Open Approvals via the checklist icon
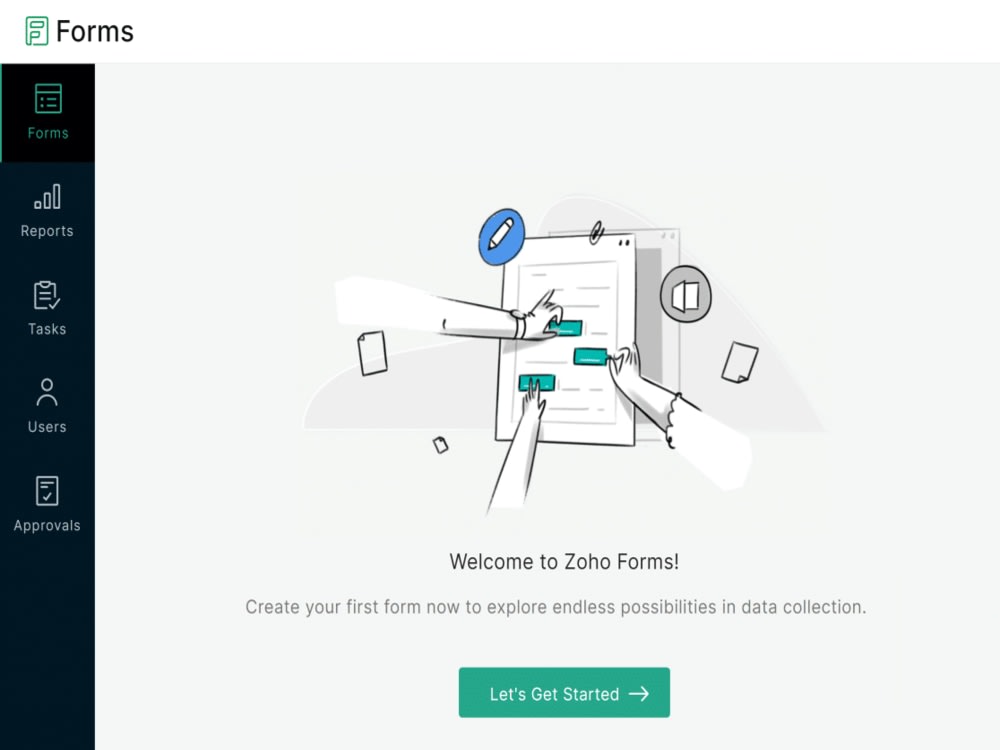 (47, 492)
